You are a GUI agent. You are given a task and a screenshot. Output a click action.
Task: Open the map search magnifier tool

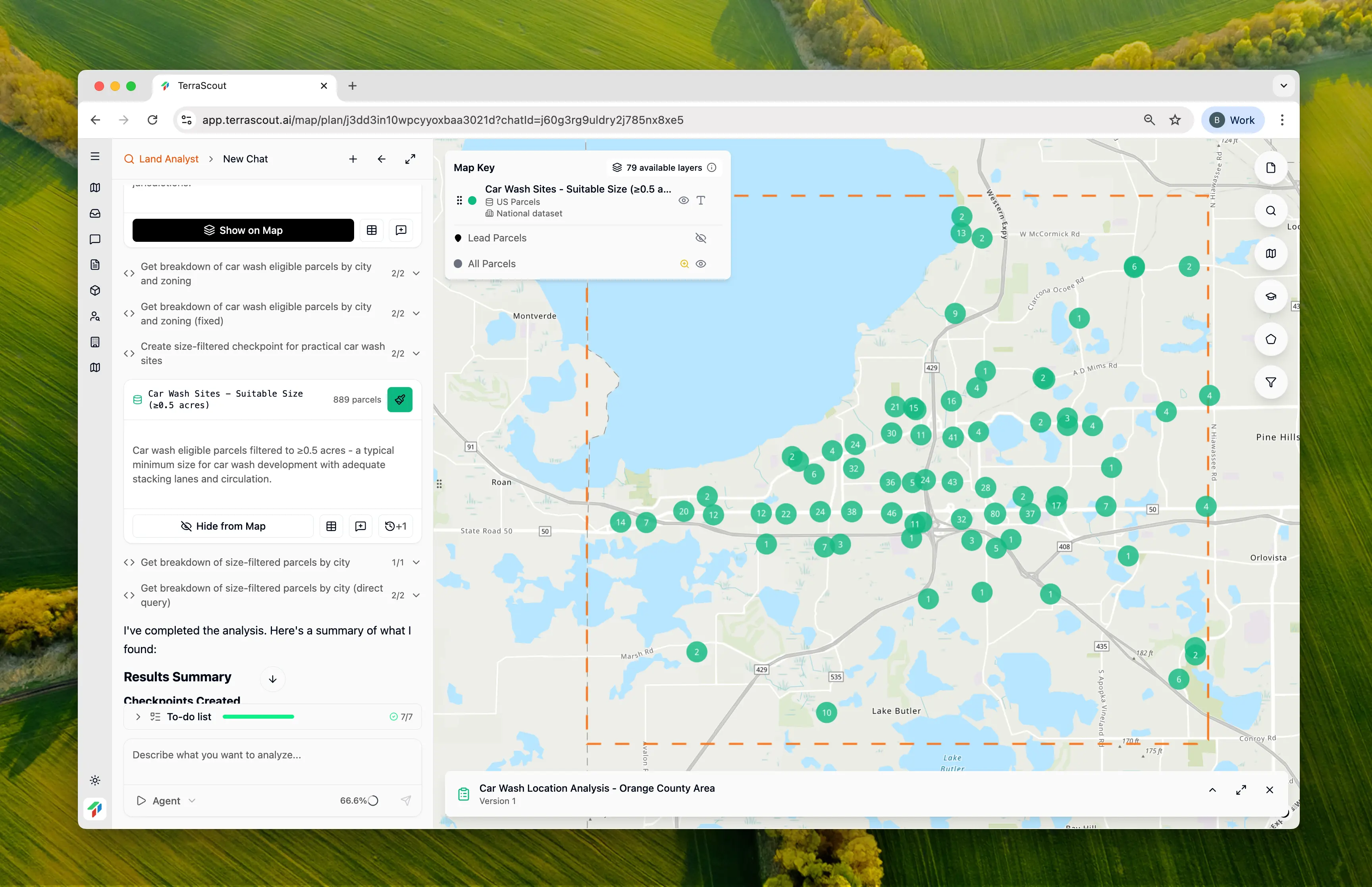coord(1270,211)
